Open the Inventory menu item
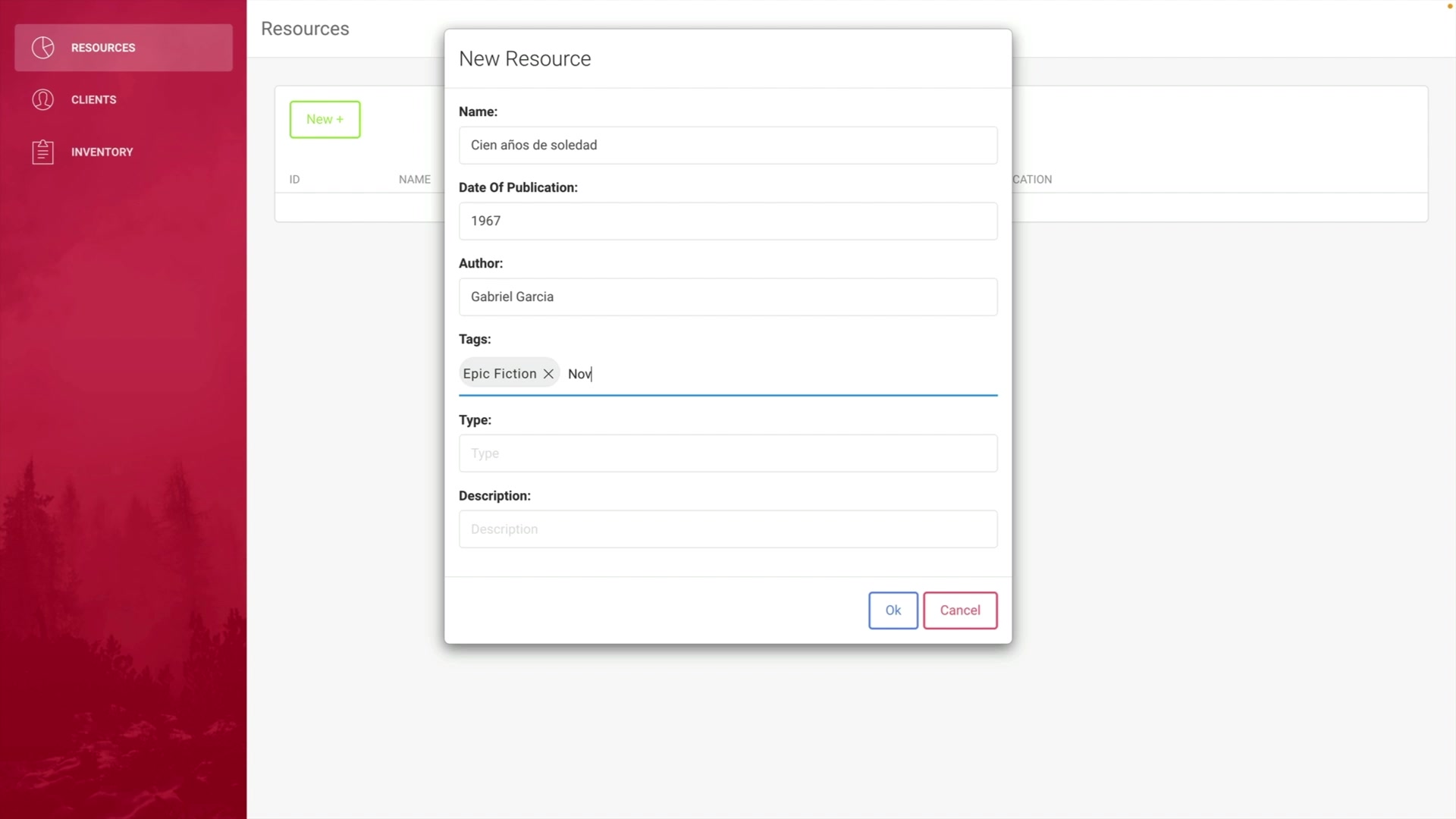Screen dimensions: 1456x819 102,152
